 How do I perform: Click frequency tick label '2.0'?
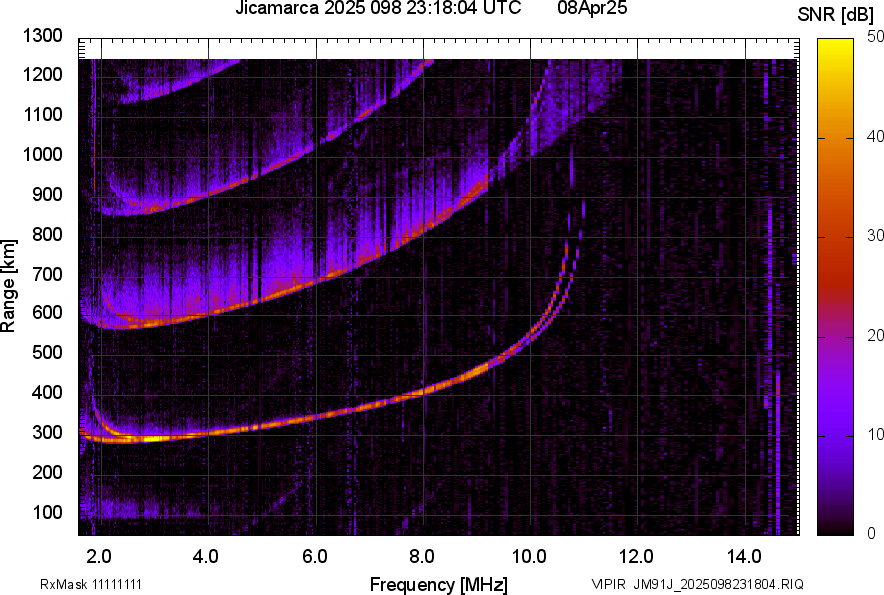(x=99, y=557)
